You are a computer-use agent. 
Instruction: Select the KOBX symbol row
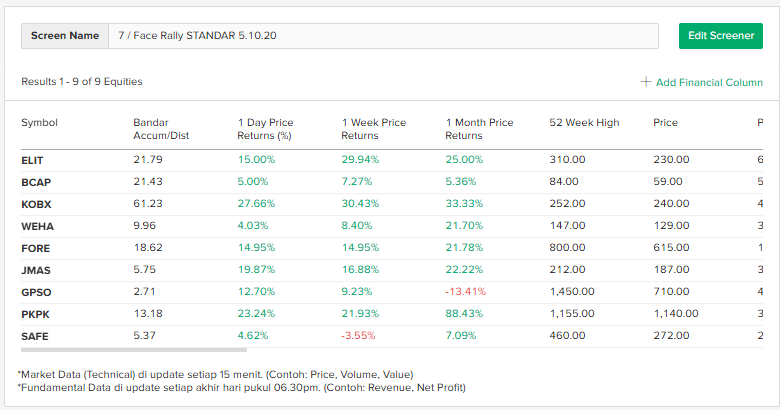tap(35, 204)
